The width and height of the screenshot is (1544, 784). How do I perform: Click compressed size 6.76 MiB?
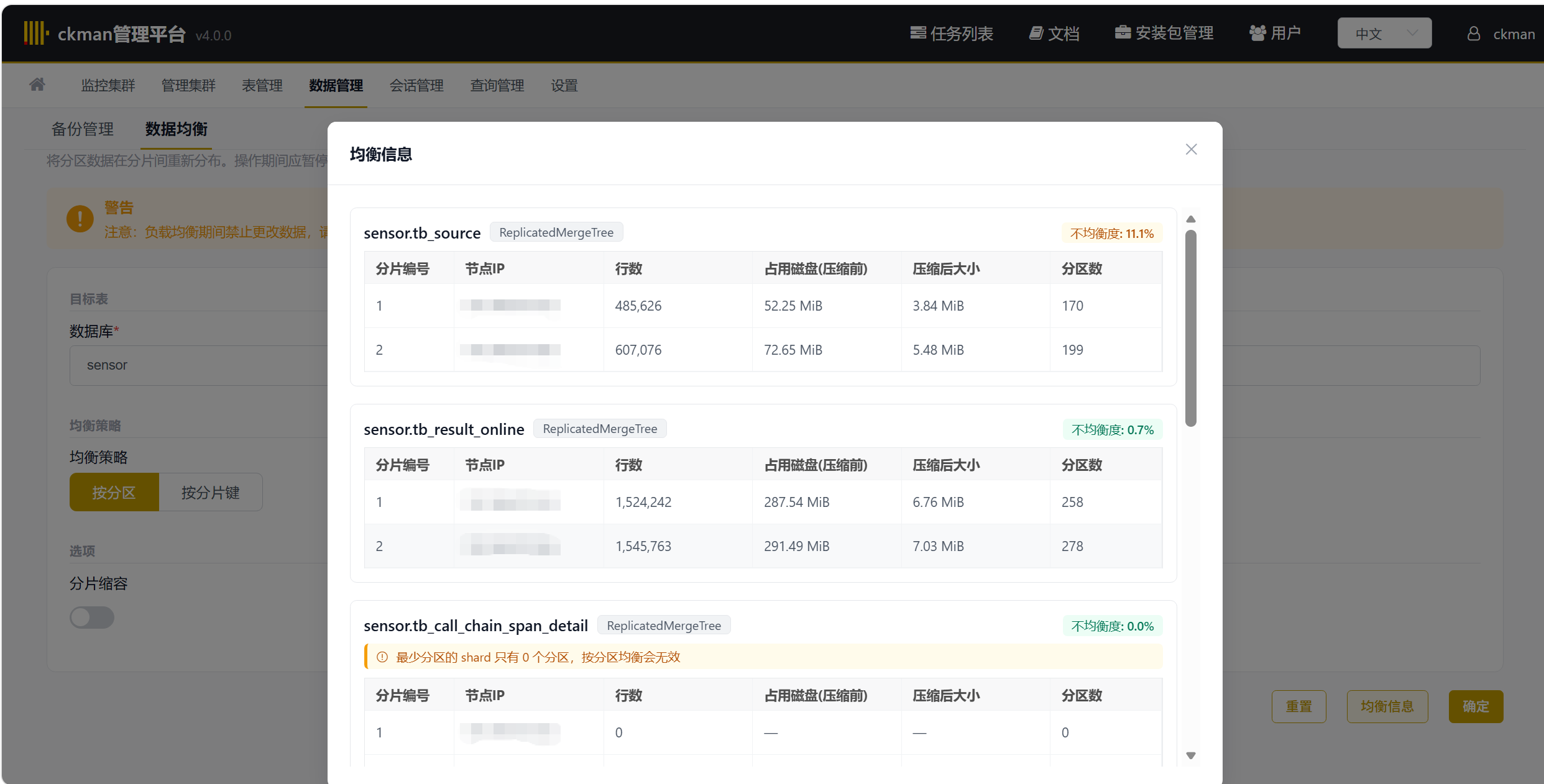click(x=938, y=502)
